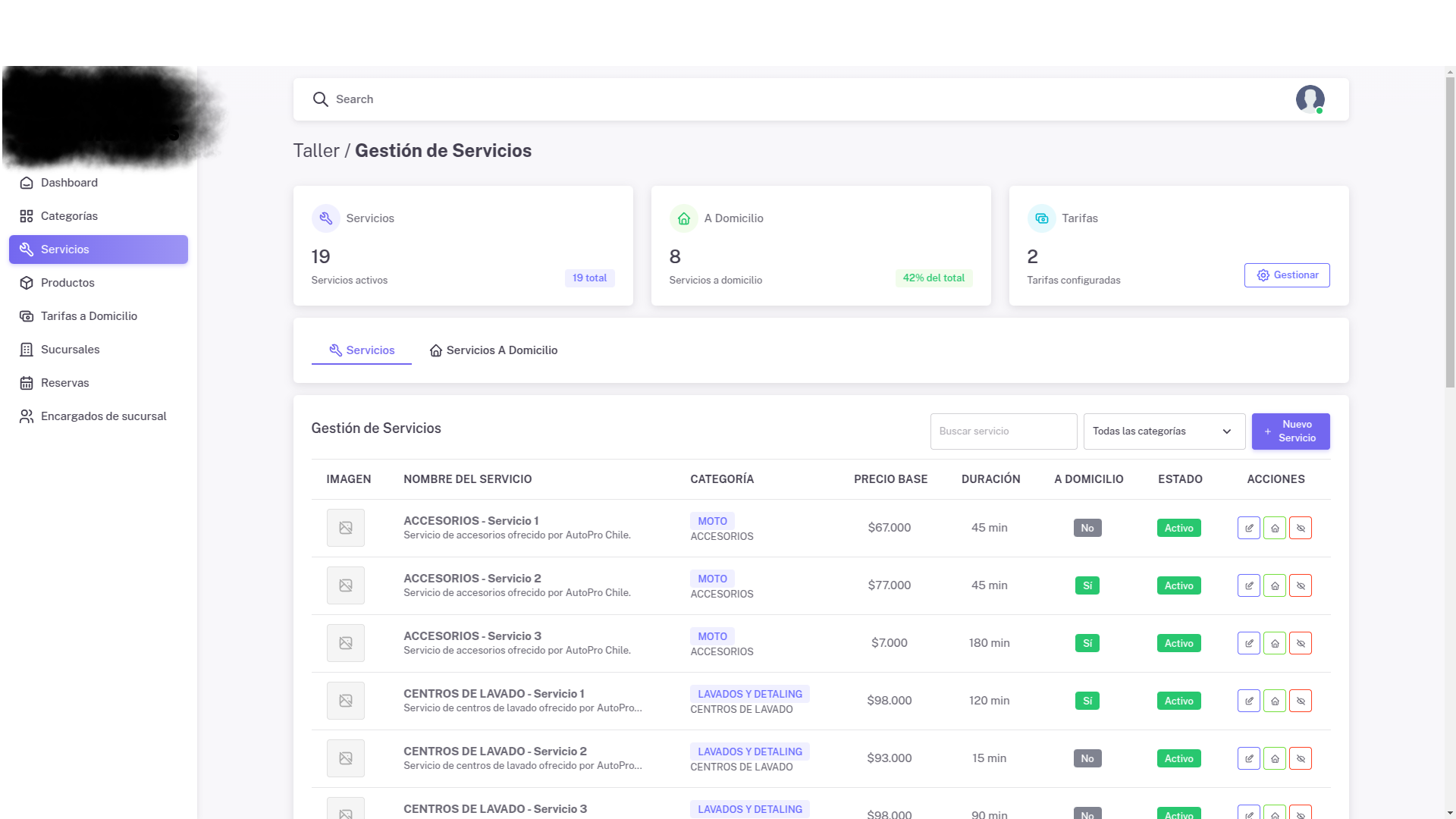Click Gestionar on the Tarifas card
Image resolution: width=1456 pixels, height=819 pixels.
click(x=1287, y=275)
